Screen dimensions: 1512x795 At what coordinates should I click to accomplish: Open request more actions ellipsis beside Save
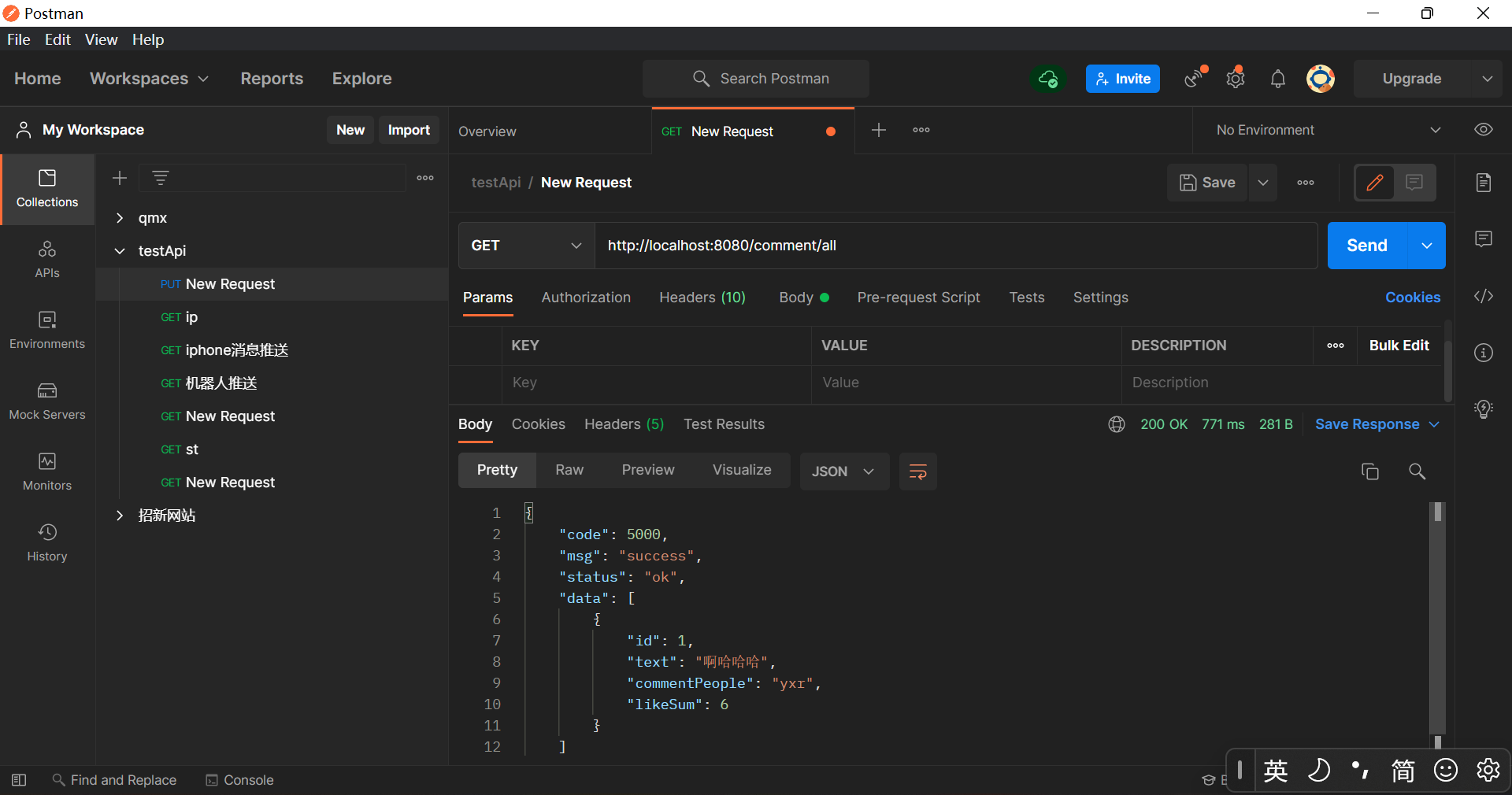pyautogui.click(x=1306, y=183)
